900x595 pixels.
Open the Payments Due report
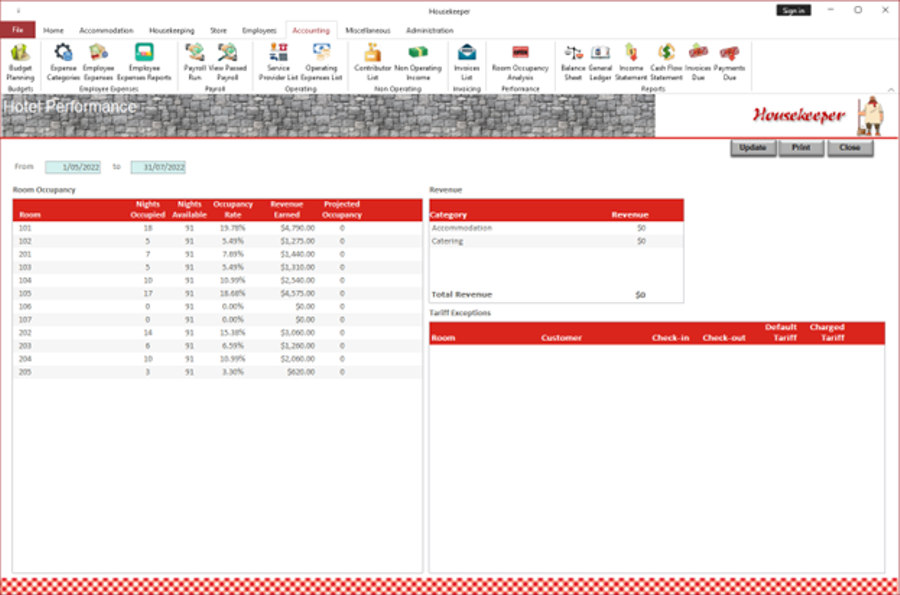coord(729,62)
